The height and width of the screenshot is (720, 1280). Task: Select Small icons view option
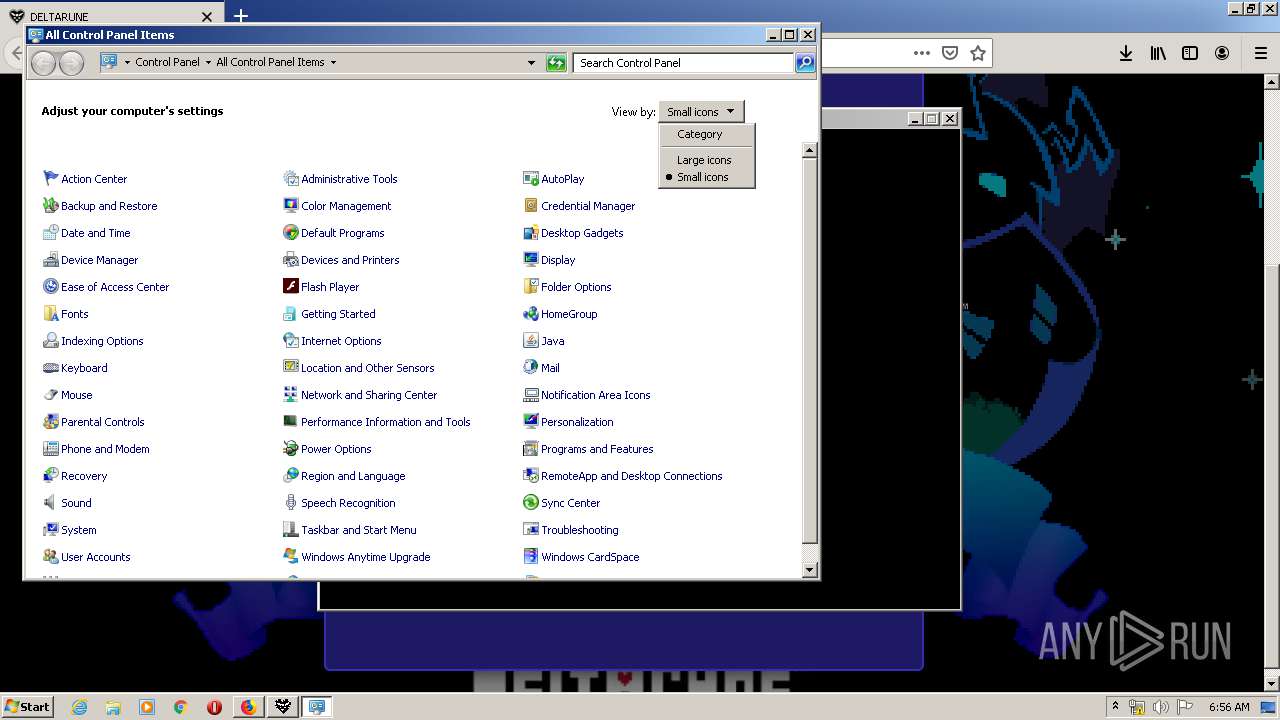[x=703, y=177]
